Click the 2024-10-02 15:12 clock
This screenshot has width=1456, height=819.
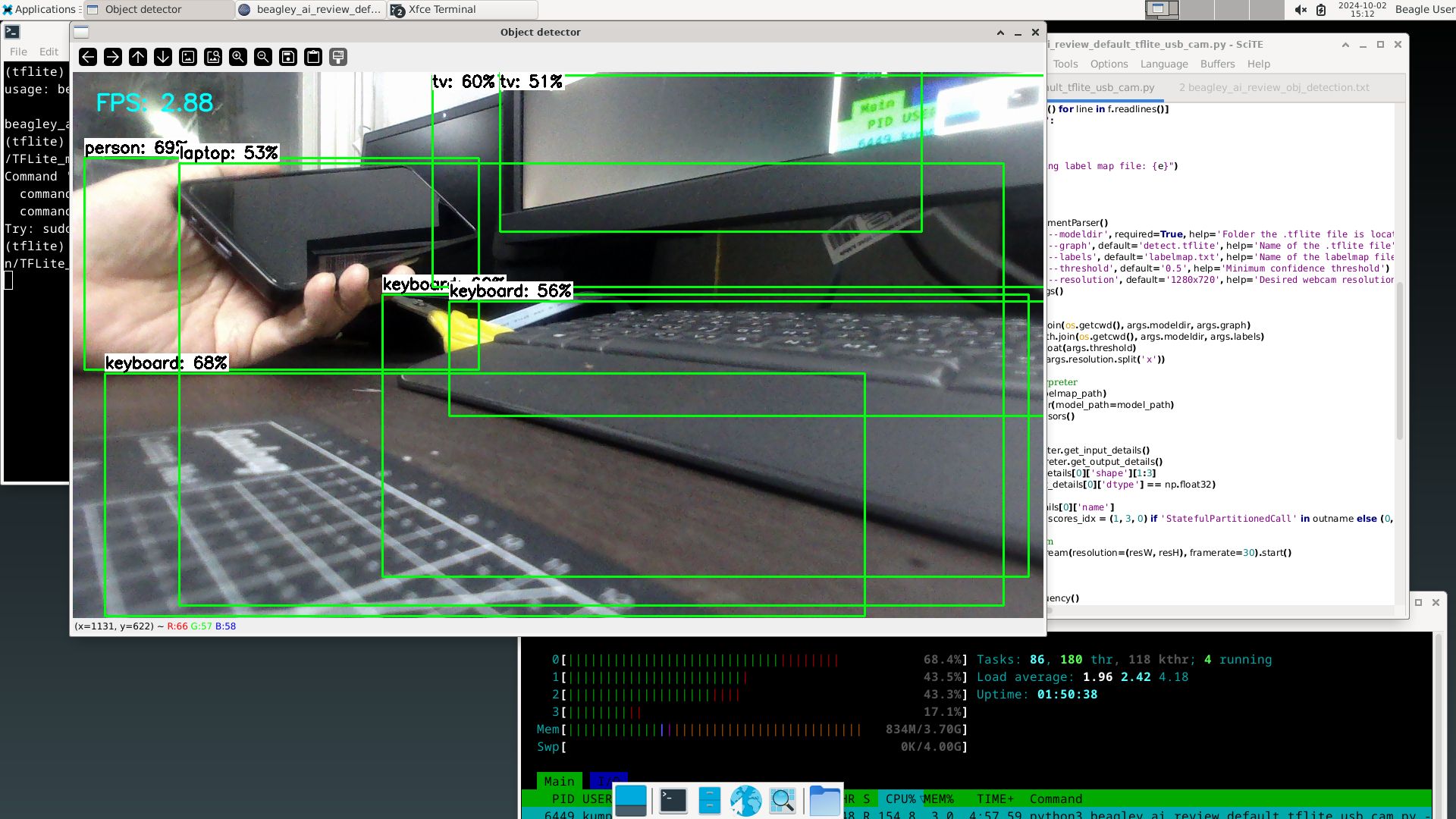tap(1362, 9)
